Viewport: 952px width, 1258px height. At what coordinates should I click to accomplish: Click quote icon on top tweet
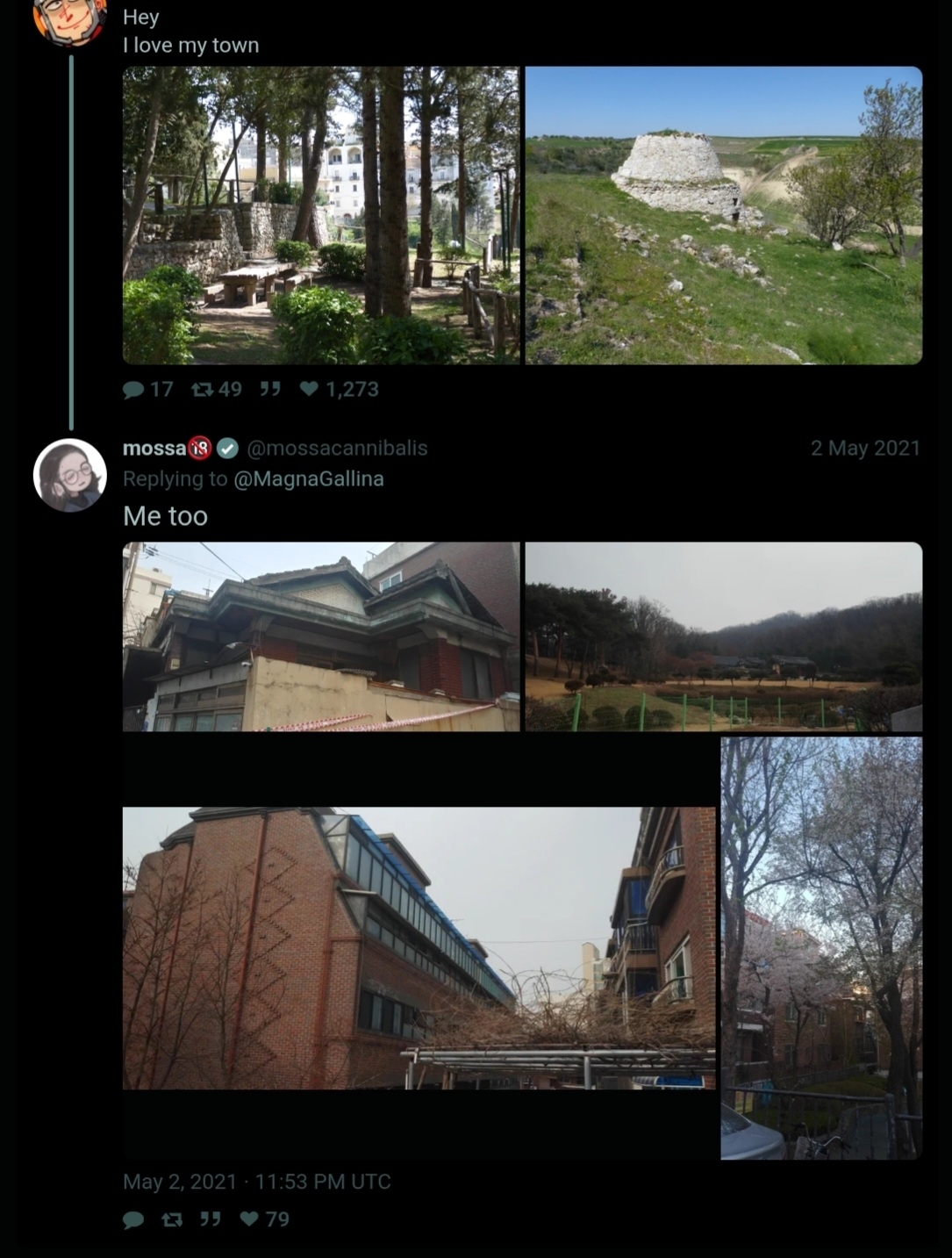click(270, 389)
